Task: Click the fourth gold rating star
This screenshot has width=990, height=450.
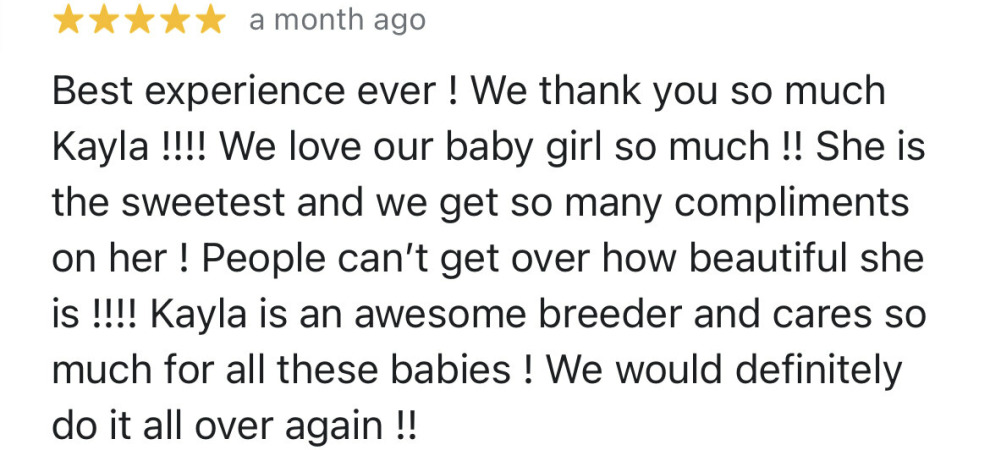Action: coord(174,20)
